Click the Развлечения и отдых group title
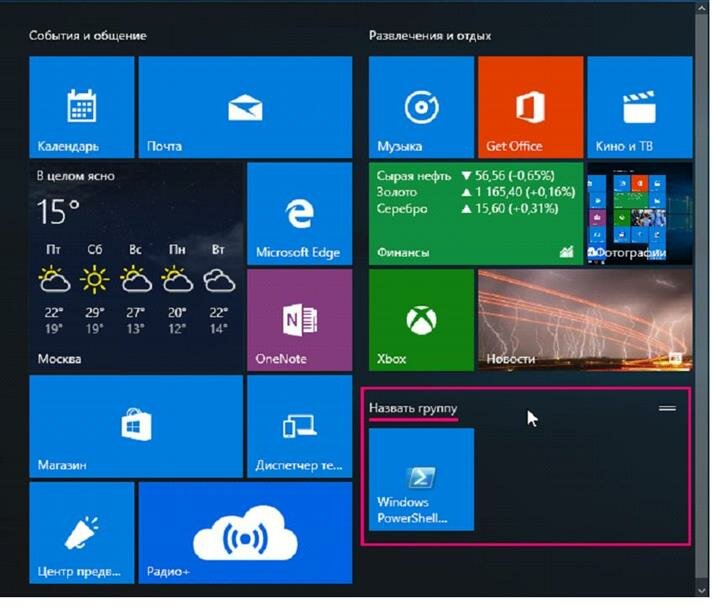This screenshot has width=712, height=614. click(430, 35)
